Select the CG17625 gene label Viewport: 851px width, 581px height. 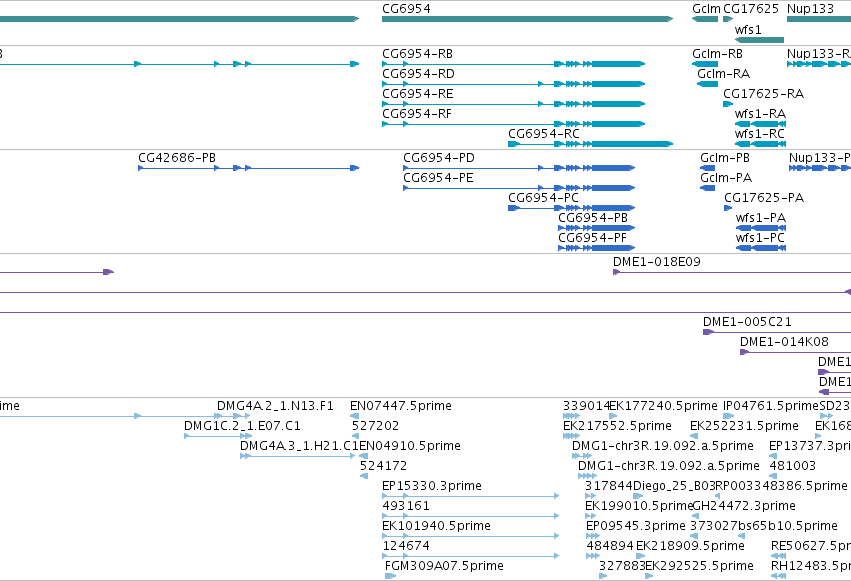[751, 9]
